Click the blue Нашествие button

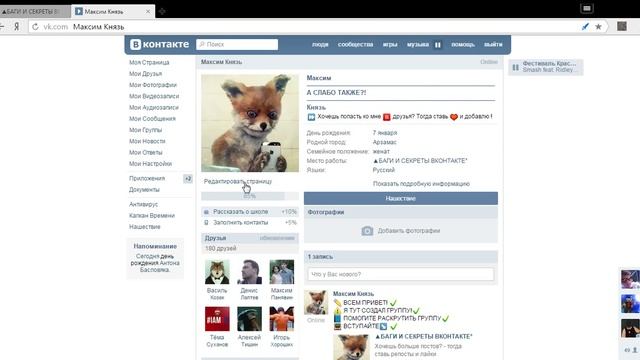tap(401, 198)
